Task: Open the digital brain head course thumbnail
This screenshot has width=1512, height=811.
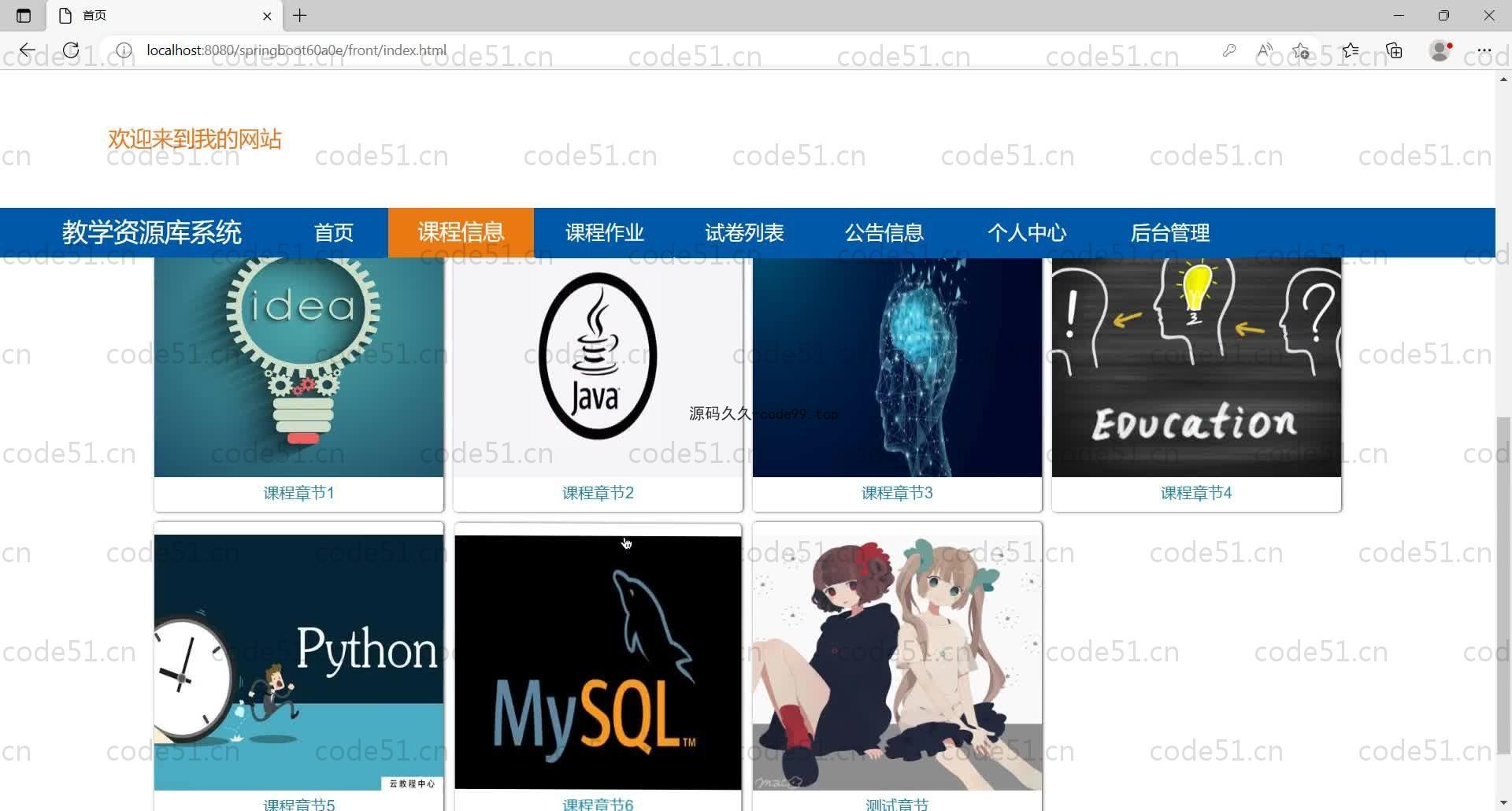Action: coord(897,367)
